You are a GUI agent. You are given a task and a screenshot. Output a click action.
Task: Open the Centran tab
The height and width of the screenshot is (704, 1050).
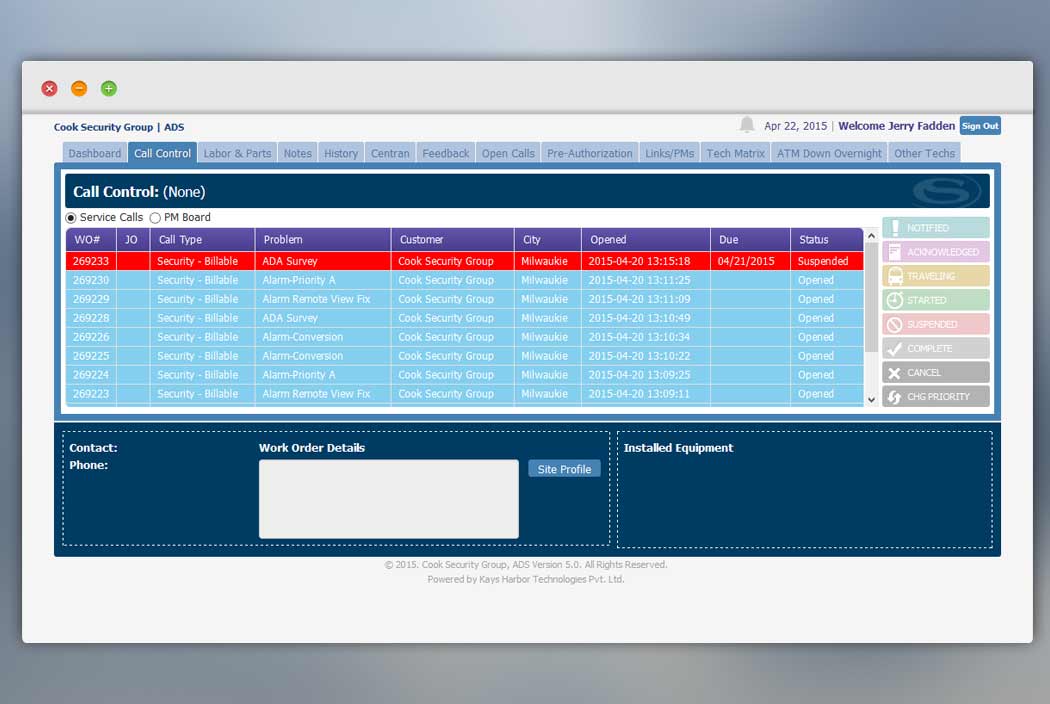point(390,153)
